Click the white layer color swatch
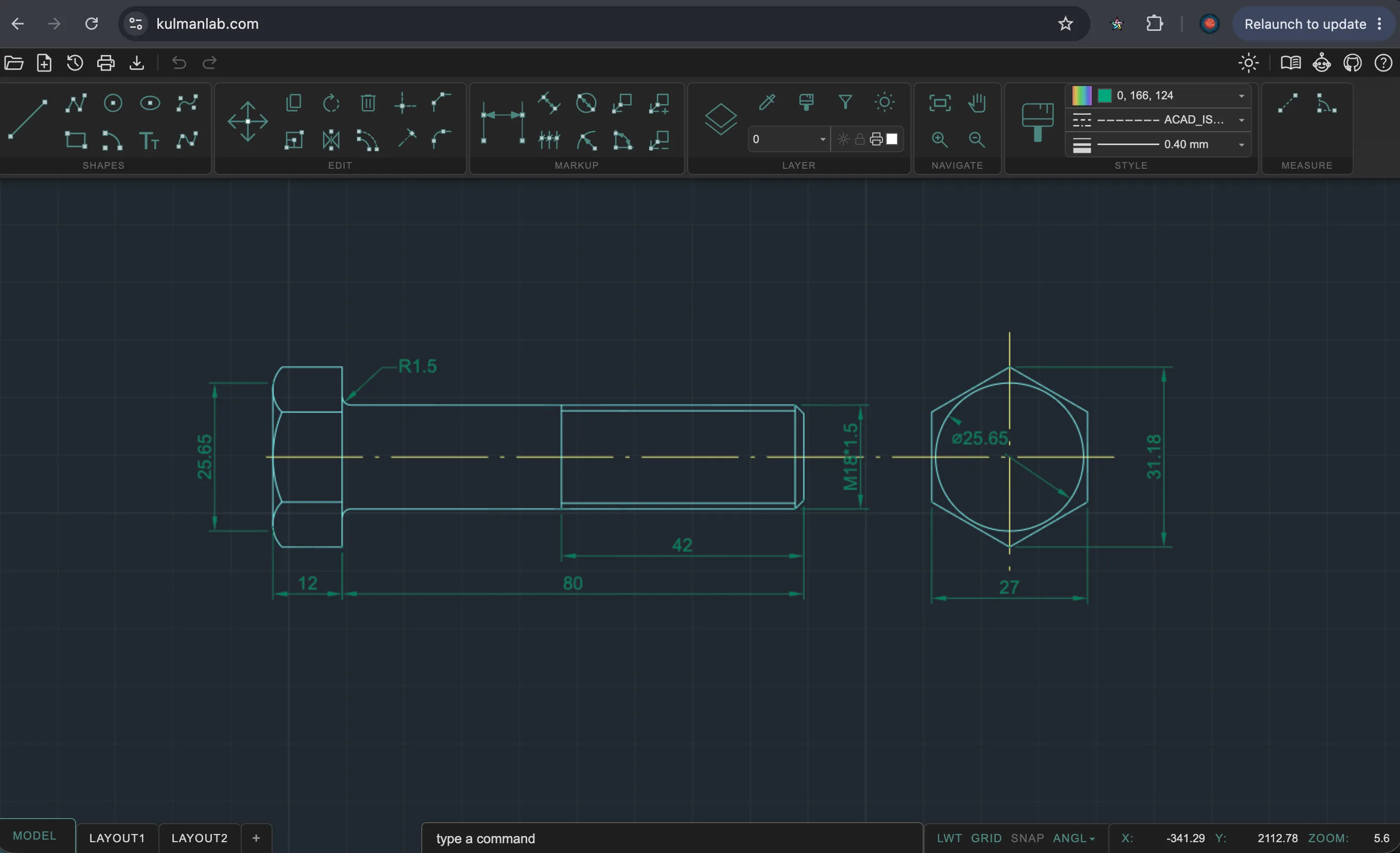Image resolution: width=1400 pixels, height=853 pixels. tap(892, 139)
